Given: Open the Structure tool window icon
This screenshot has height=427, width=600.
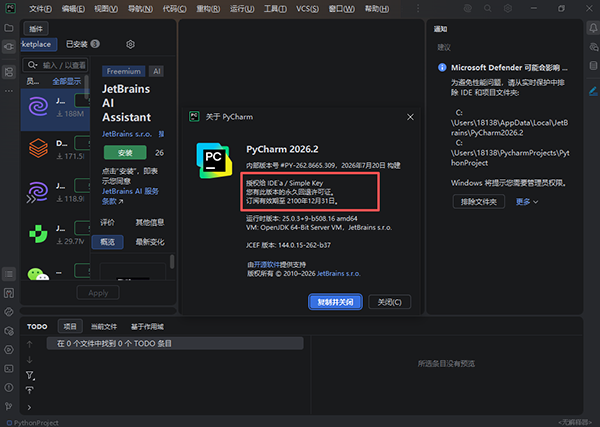Looking at the screenshot, I should point(8,72).
